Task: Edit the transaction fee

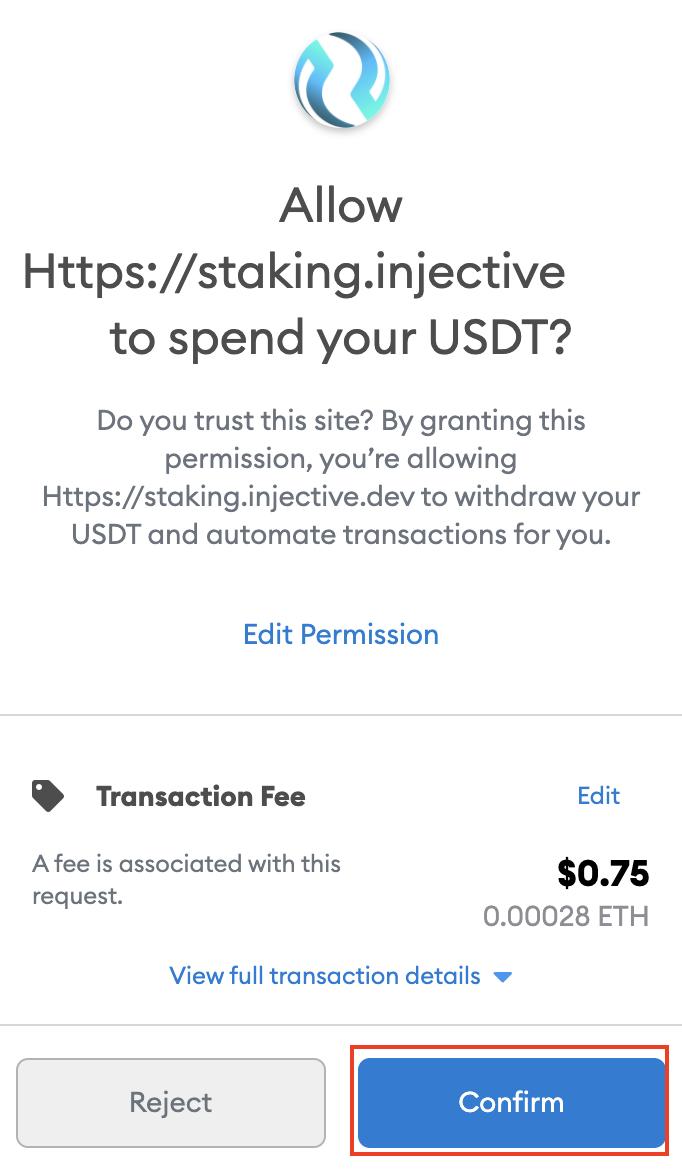Action: tap(598, 795)
